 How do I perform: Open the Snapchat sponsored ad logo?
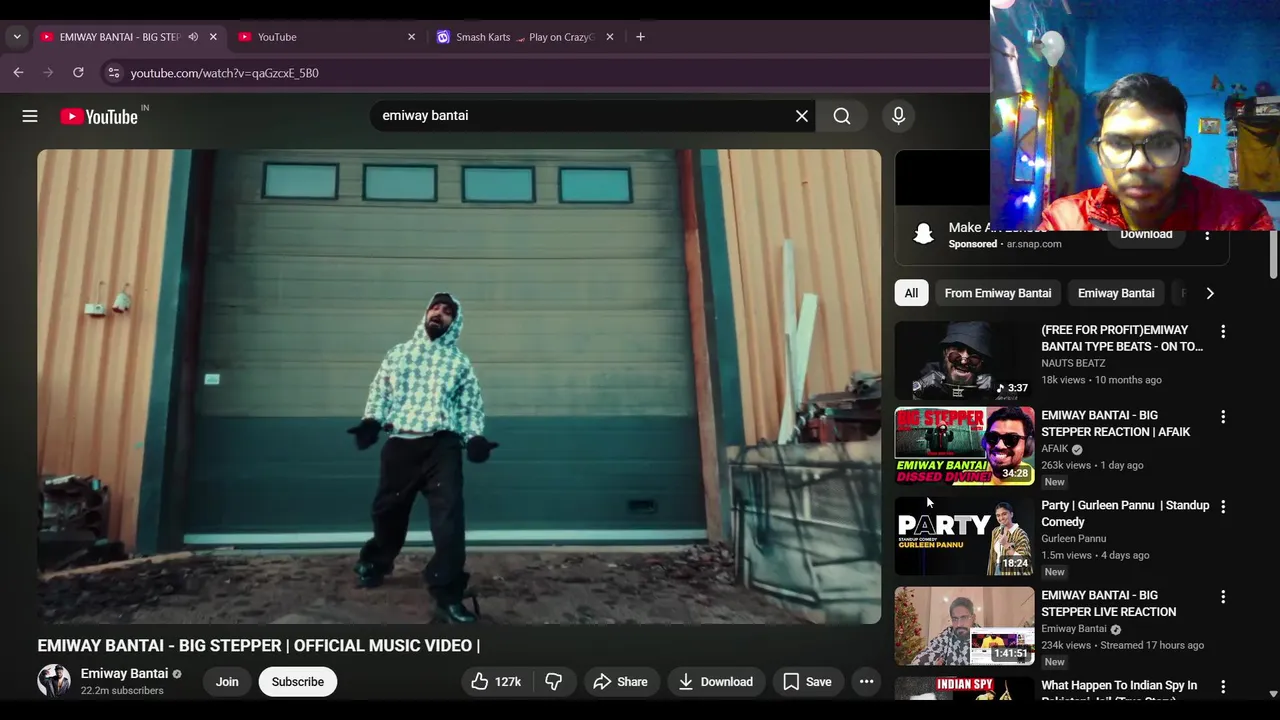pyautogui.click(x=923, y=234)
